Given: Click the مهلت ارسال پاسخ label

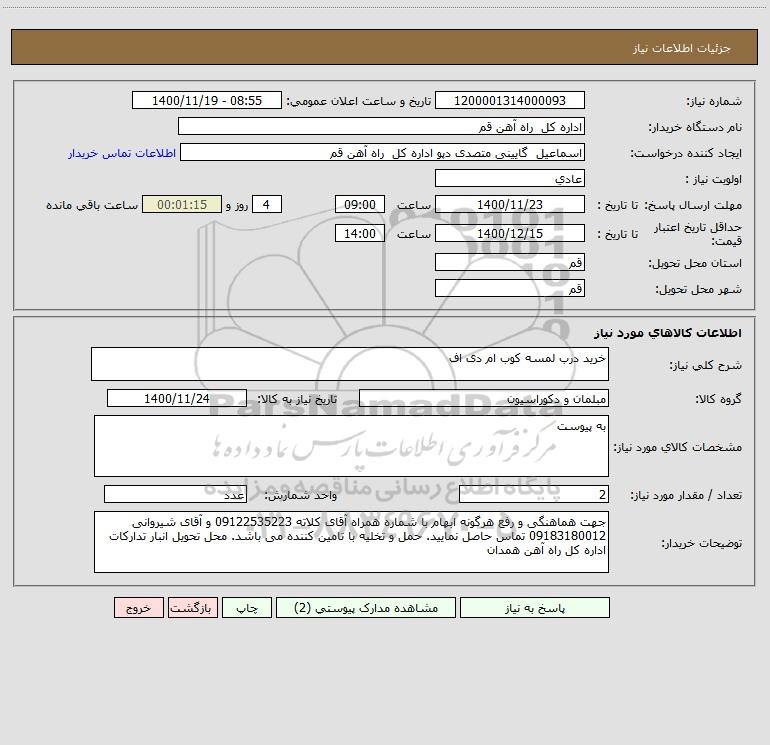Looking at the screenshot, I should click(x=693, y=205).
